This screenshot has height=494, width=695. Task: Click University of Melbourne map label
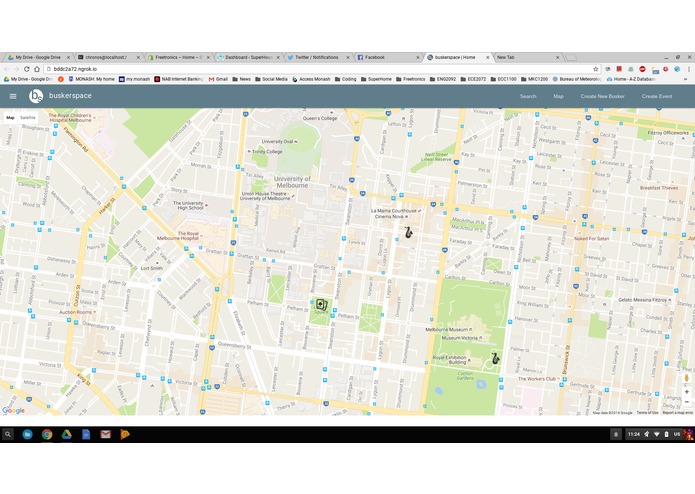pos(292,182)
